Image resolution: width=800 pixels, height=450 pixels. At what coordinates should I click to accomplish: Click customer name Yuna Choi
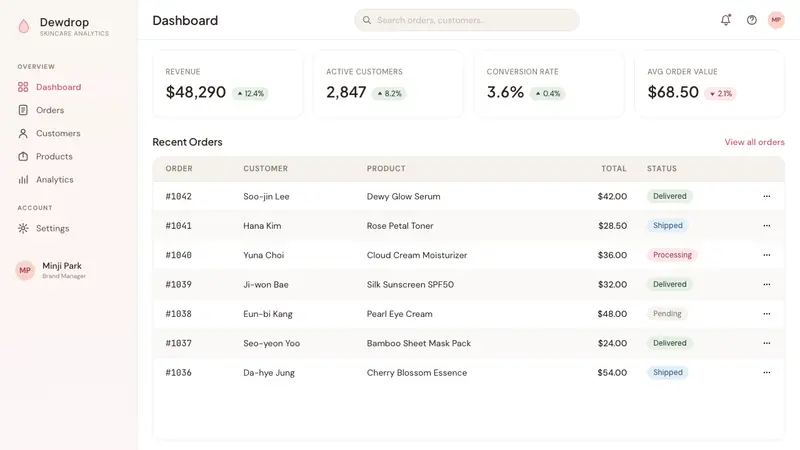pos(264,255)
